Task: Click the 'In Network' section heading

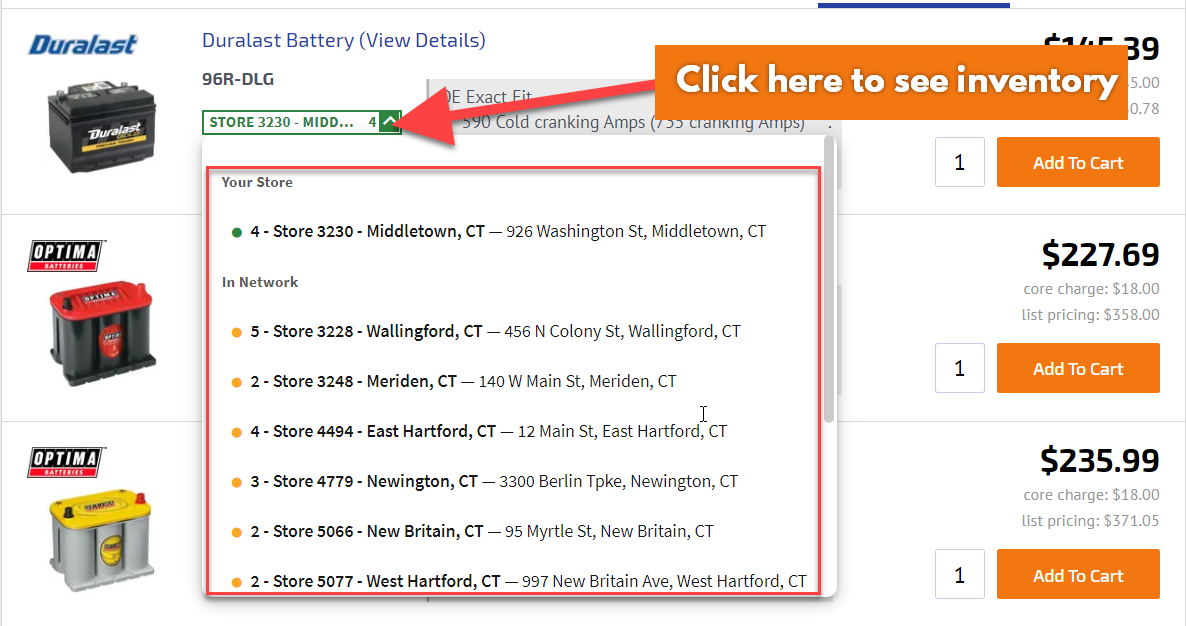Action: [x=260, y=282]
